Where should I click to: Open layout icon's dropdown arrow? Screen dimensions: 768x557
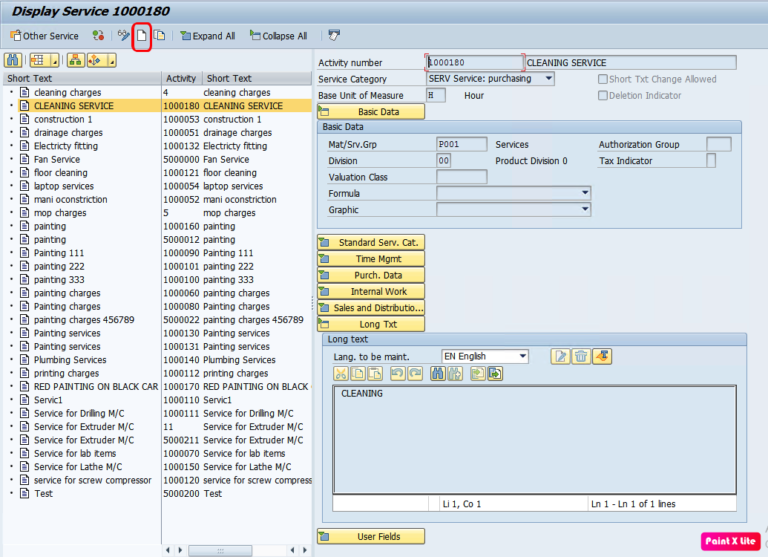tap(55, 61)
